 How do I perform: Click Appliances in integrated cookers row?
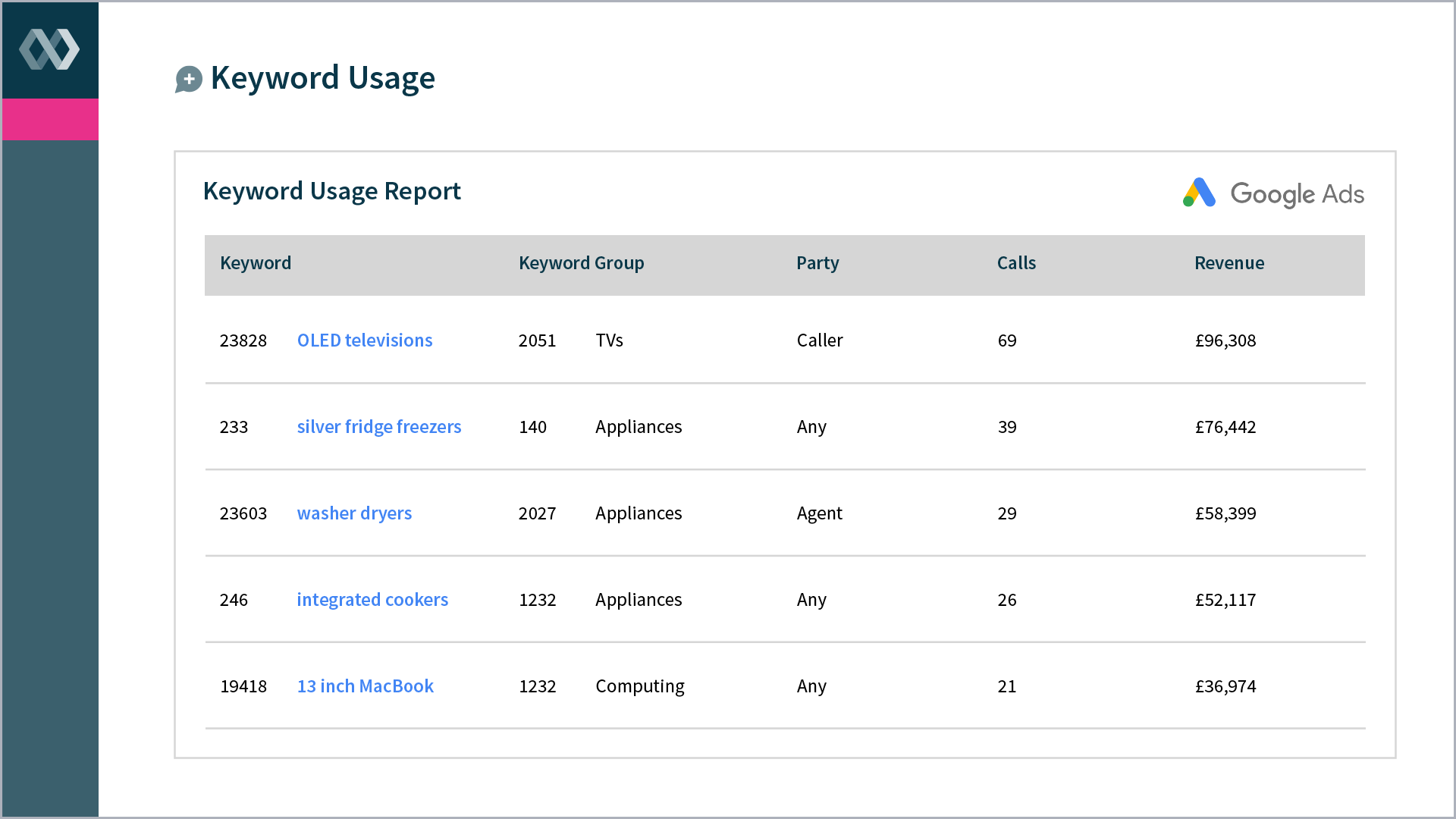(639, 600)
